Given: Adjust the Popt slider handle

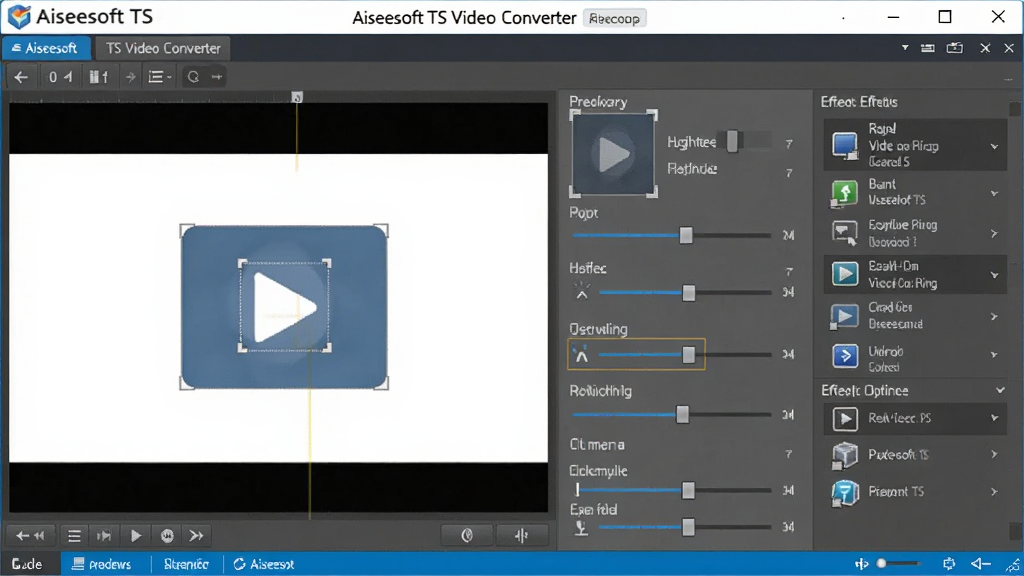Looking at the screenshot, I should point(686,235).
